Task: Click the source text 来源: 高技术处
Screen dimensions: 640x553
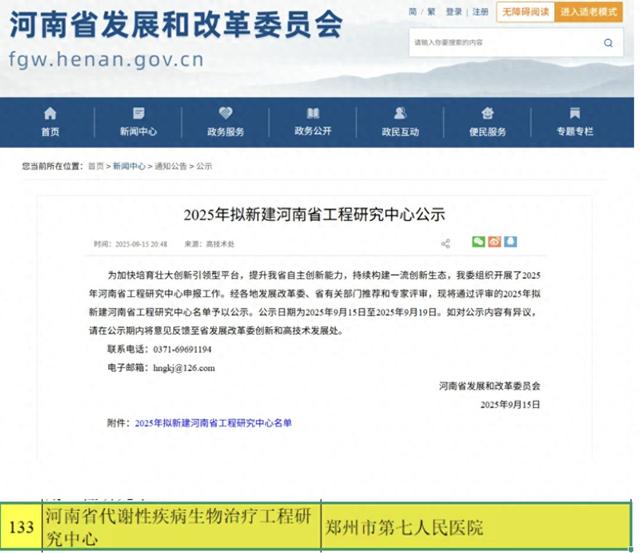Action: tap(209, 244)
